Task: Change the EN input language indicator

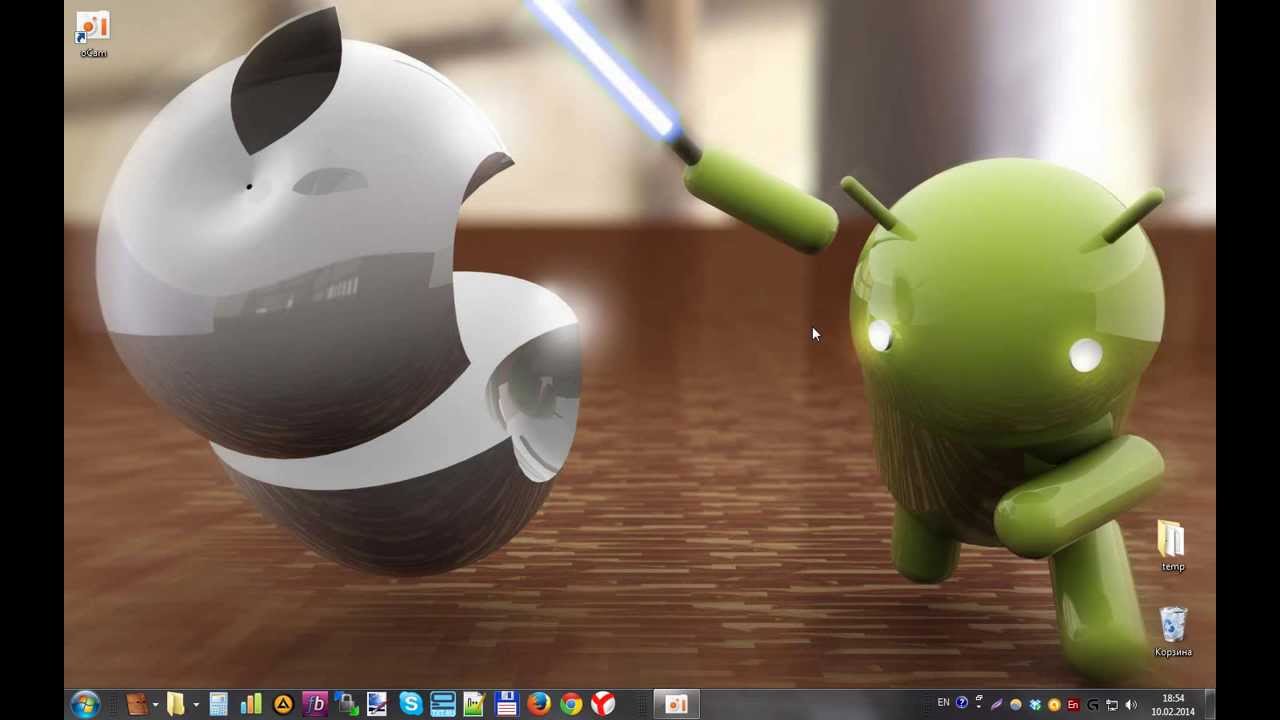Action: (943, 702)
